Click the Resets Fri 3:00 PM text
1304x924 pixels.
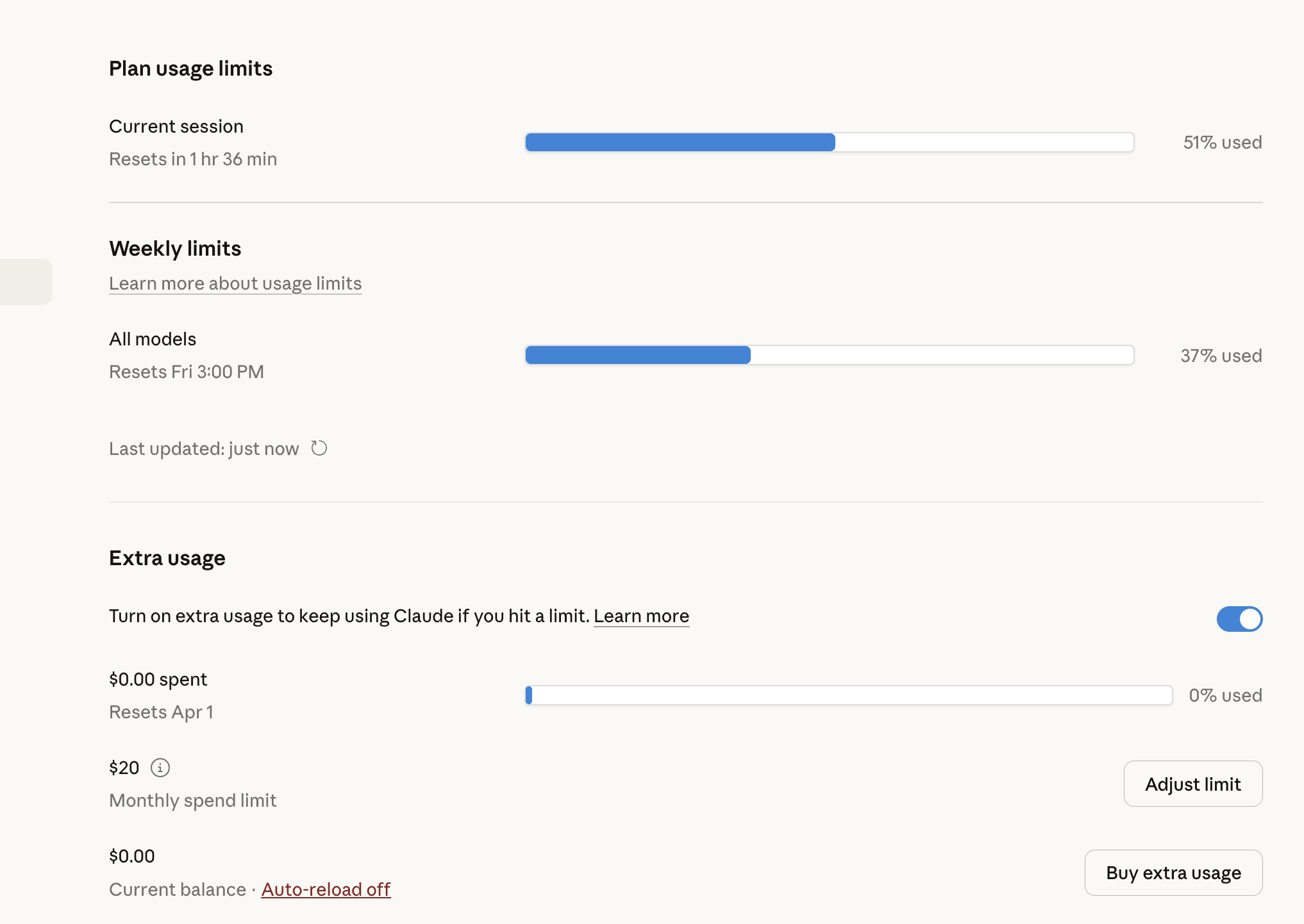click(x=187, y=372)
